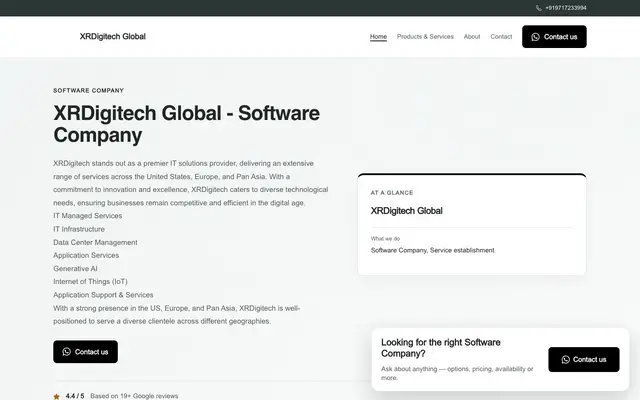Go to the Home nav item

378,36
